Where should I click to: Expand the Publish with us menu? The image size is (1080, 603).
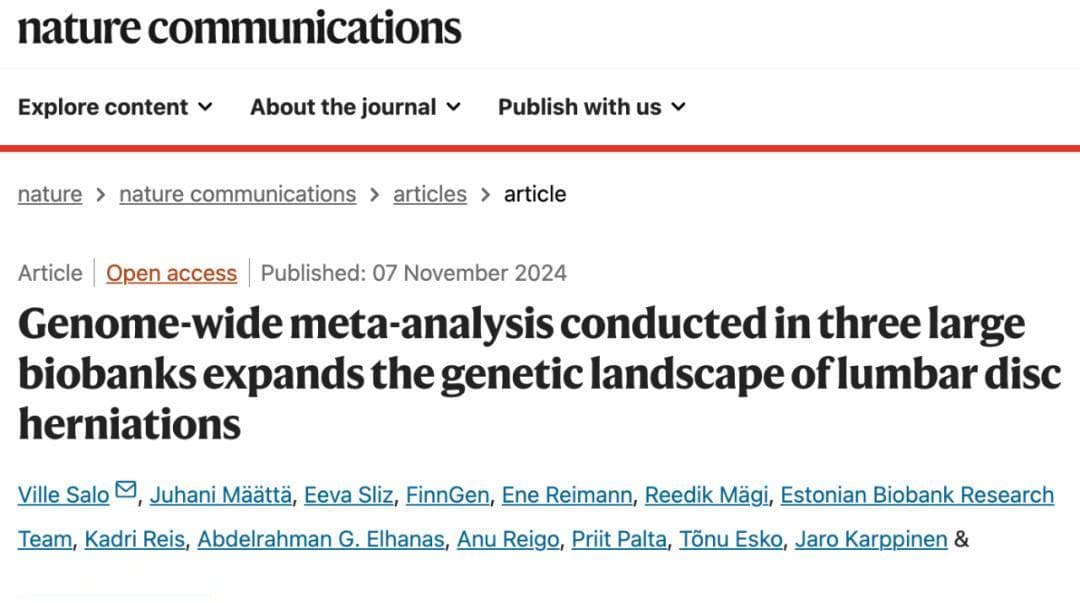tap(592, 107)
